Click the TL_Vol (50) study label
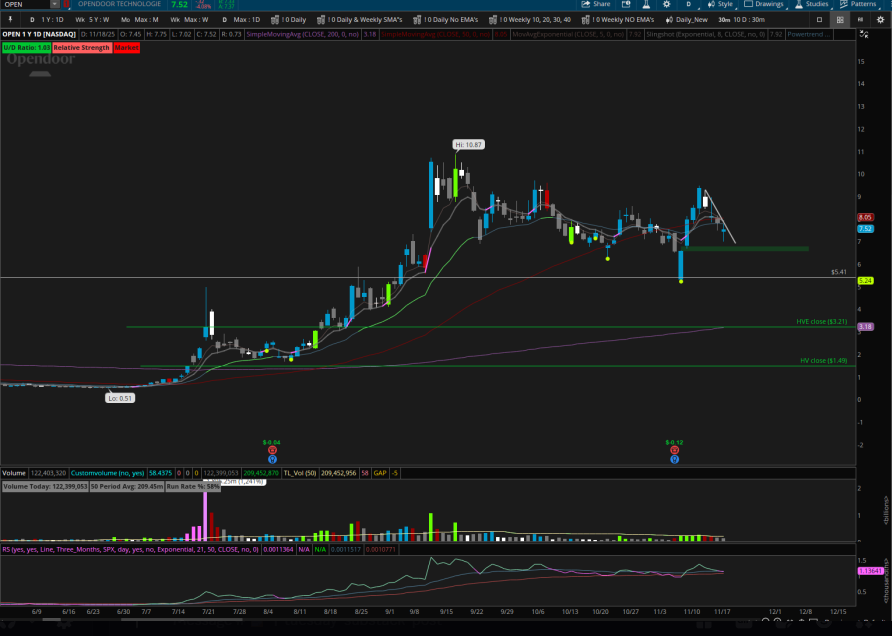Screen dimensions: 892x636 (300, 473)
